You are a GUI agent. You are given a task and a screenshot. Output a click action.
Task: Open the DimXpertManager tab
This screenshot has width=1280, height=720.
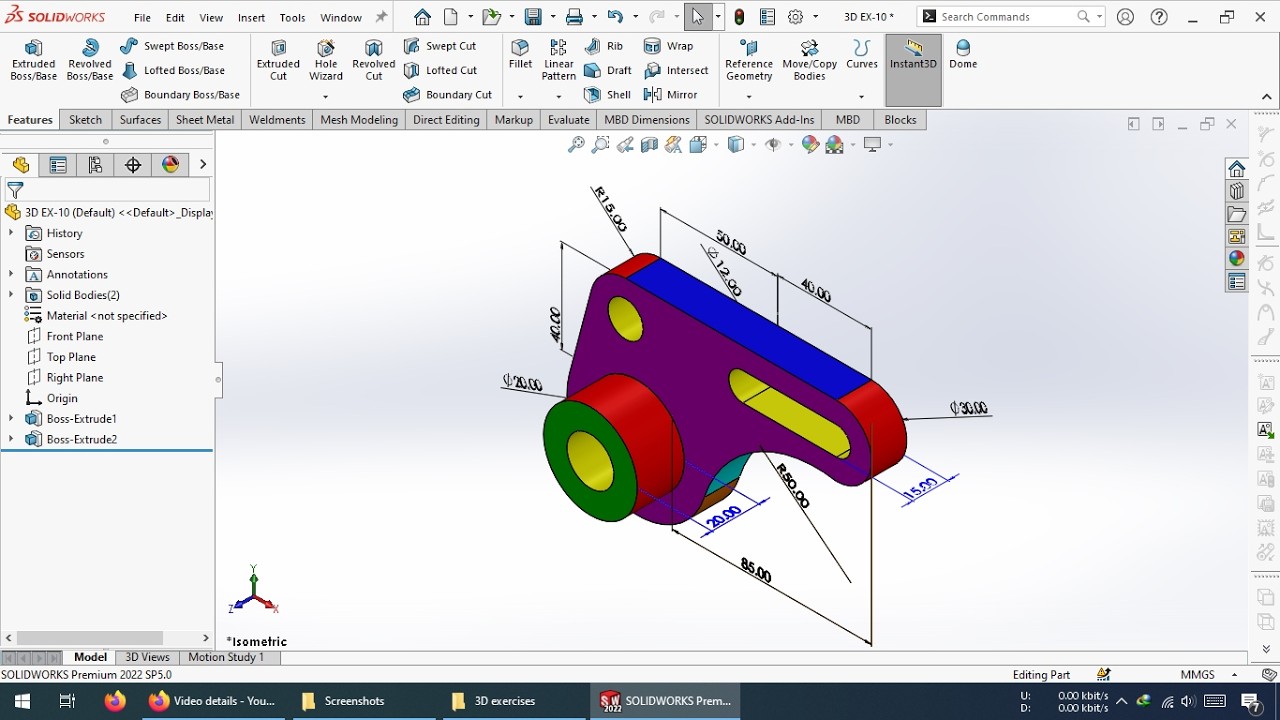(x=133, y=165)
